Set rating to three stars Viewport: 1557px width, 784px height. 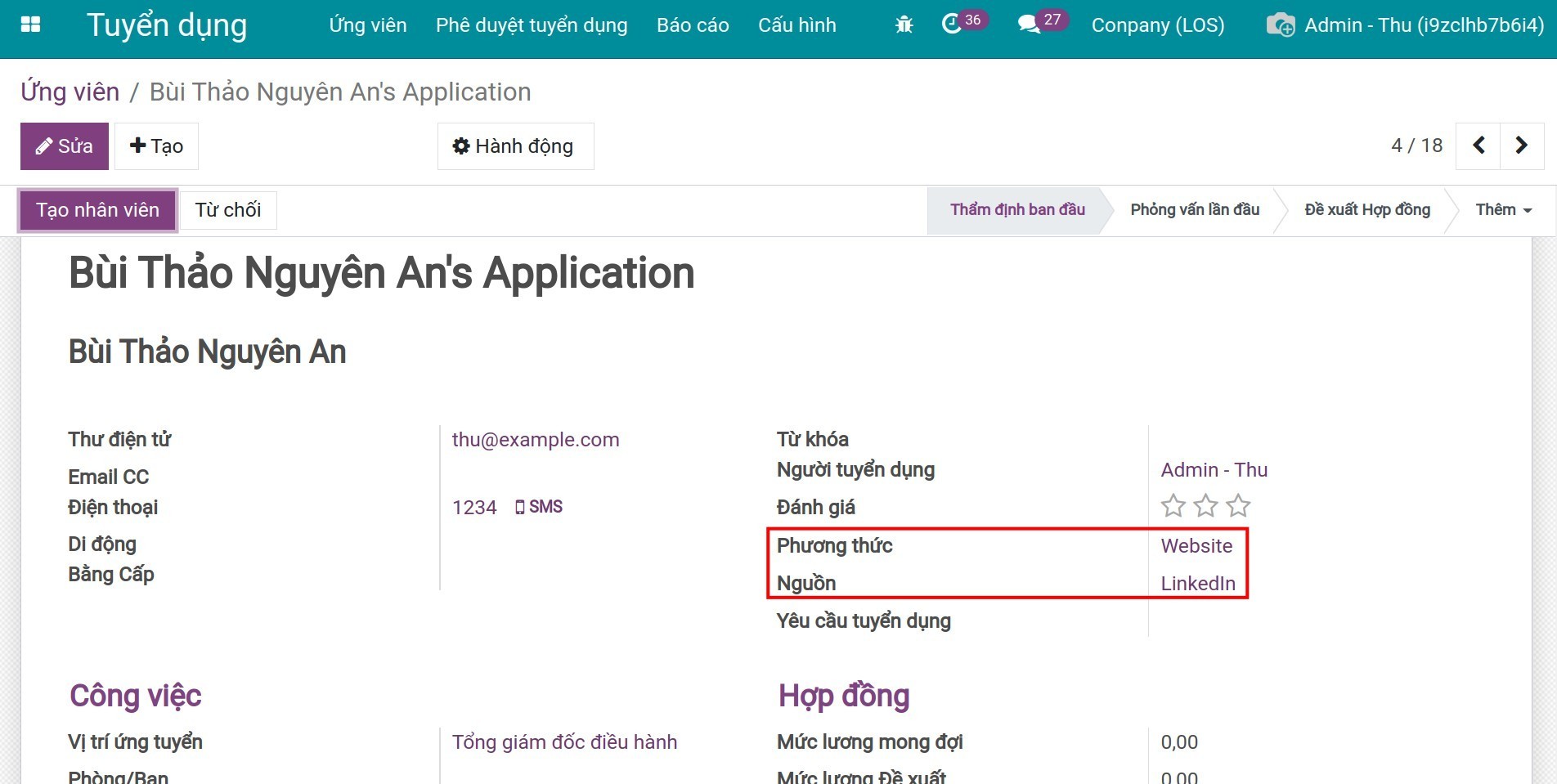click(x=1239, y=506)
